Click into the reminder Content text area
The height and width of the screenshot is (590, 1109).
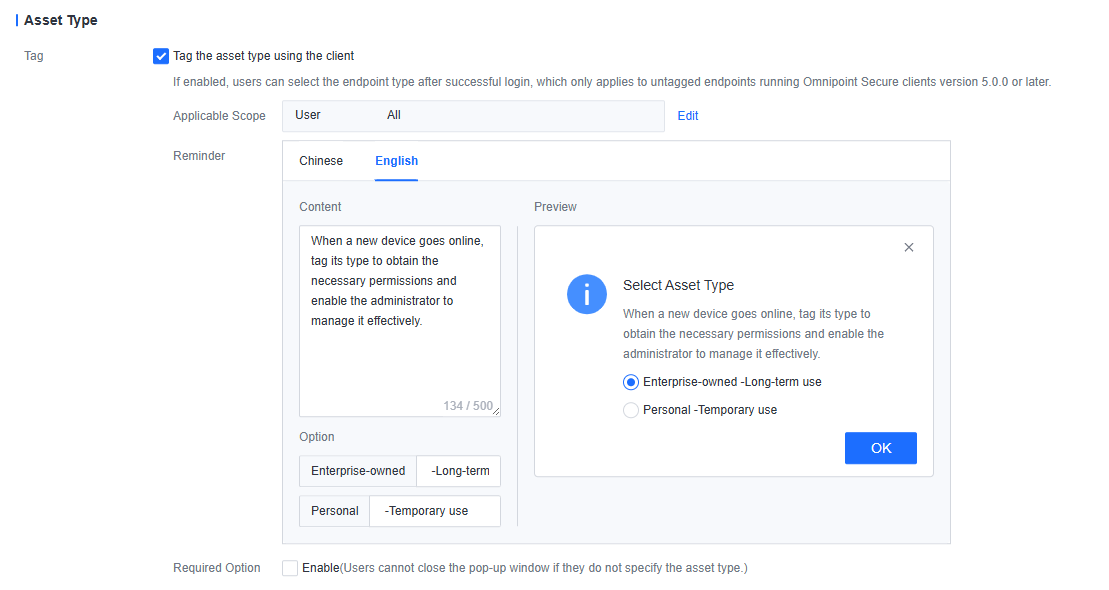(400, 320)
